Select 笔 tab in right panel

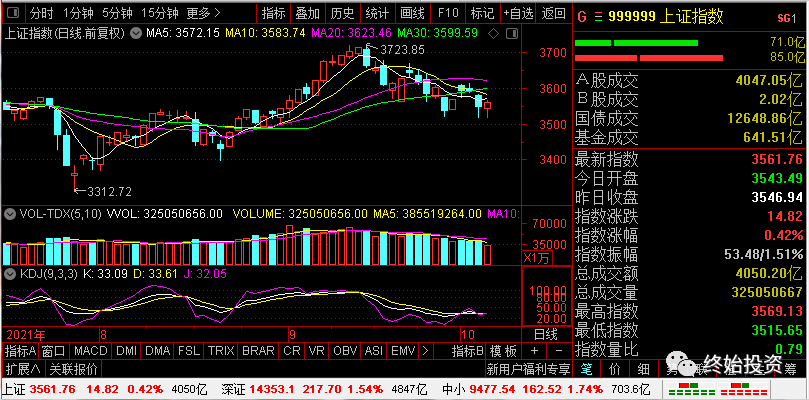587,369
